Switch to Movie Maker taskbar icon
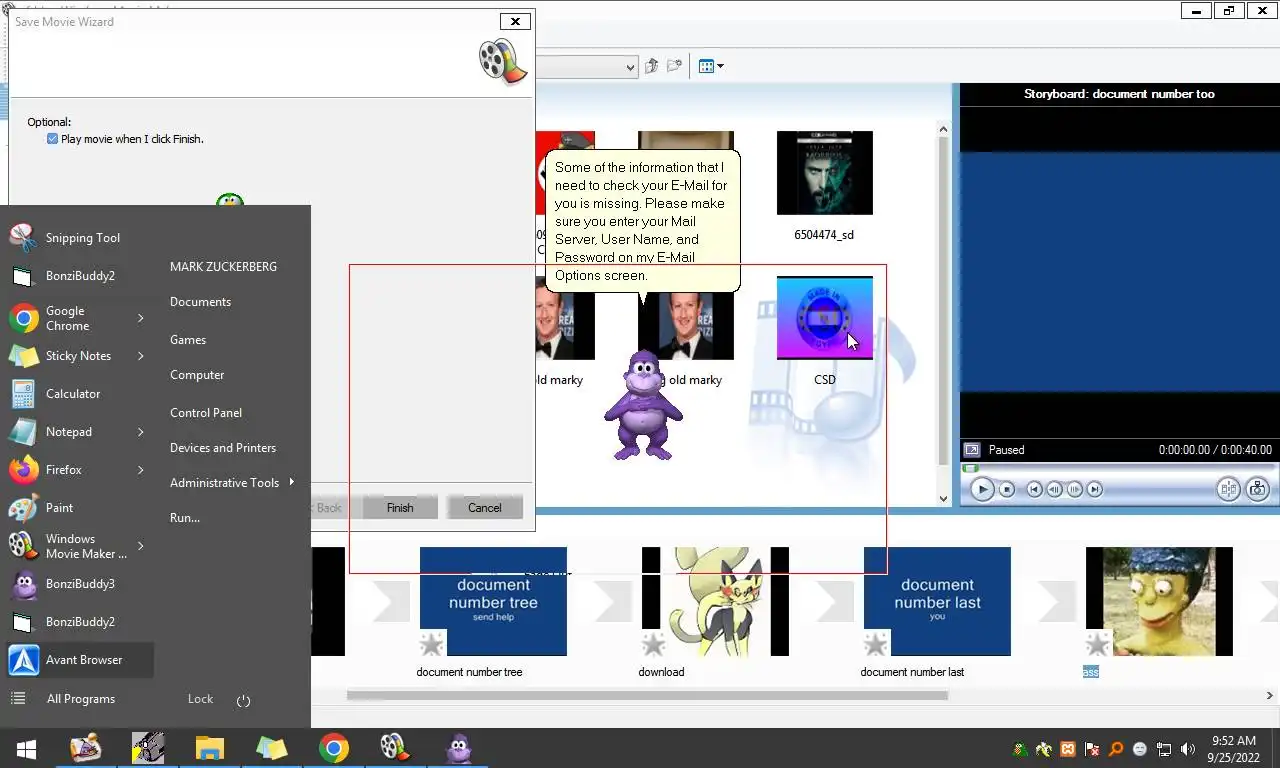This screenshot has width=1280, height=768. pyautogui.click(x=393, y=748)
